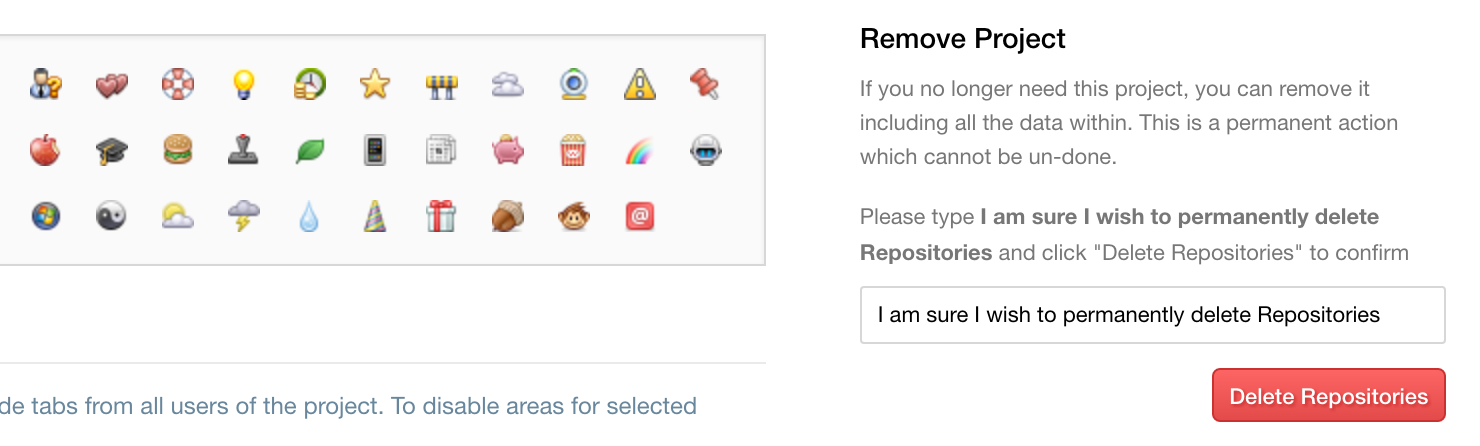1480x446 pixels.
Task: Select the popcorn bucket icon
Action: tap(573, 150)
